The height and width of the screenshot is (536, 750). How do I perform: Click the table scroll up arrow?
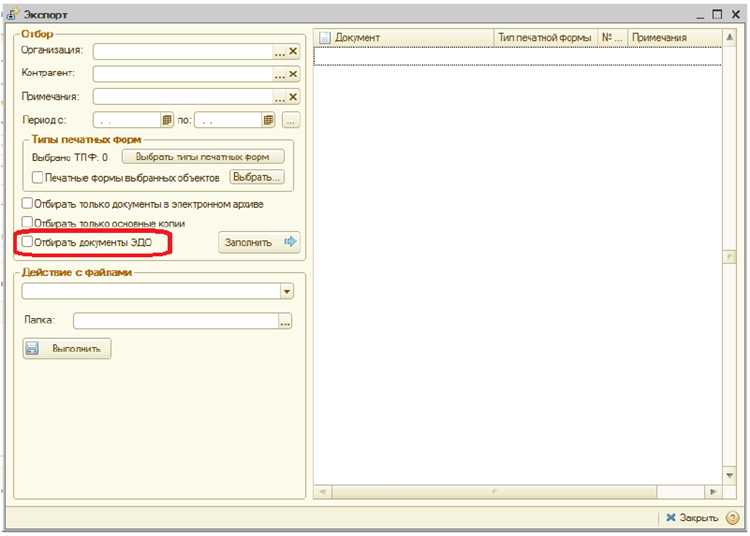coord(729,37)
